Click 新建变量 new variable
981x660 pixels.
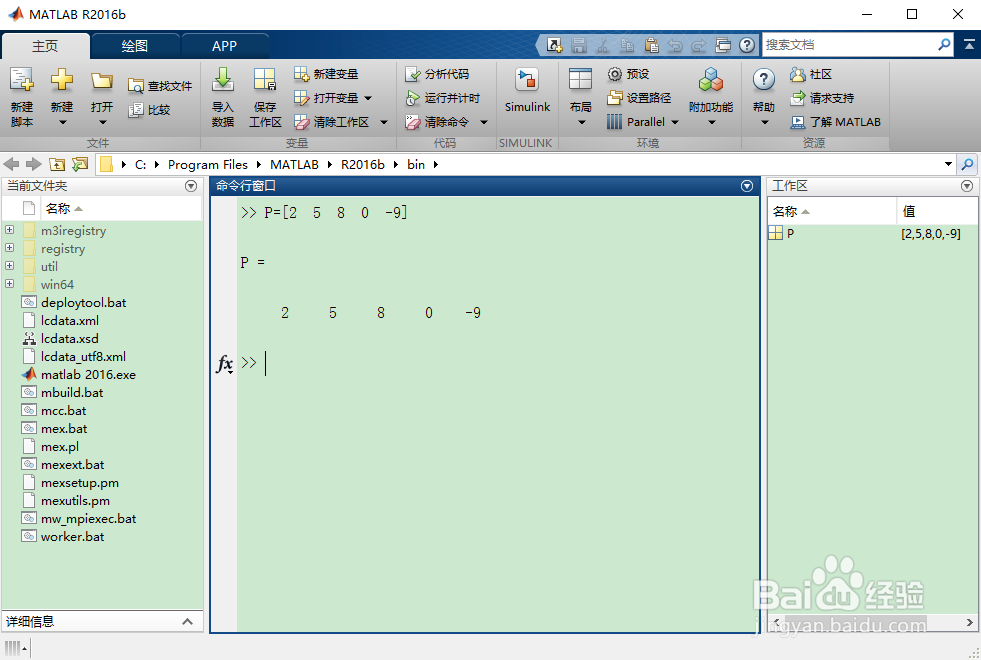[x=327, y=74]
